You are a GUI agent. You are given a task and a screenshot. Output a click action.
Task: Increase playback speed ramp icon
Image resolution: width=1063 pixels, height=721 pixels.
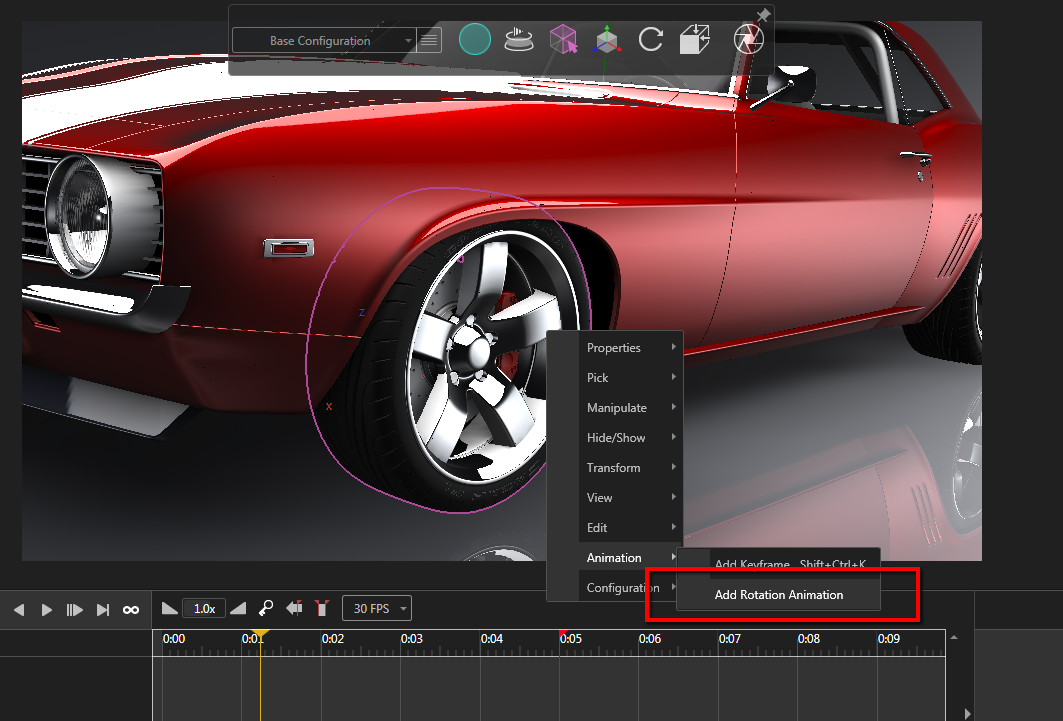point(238,608)
